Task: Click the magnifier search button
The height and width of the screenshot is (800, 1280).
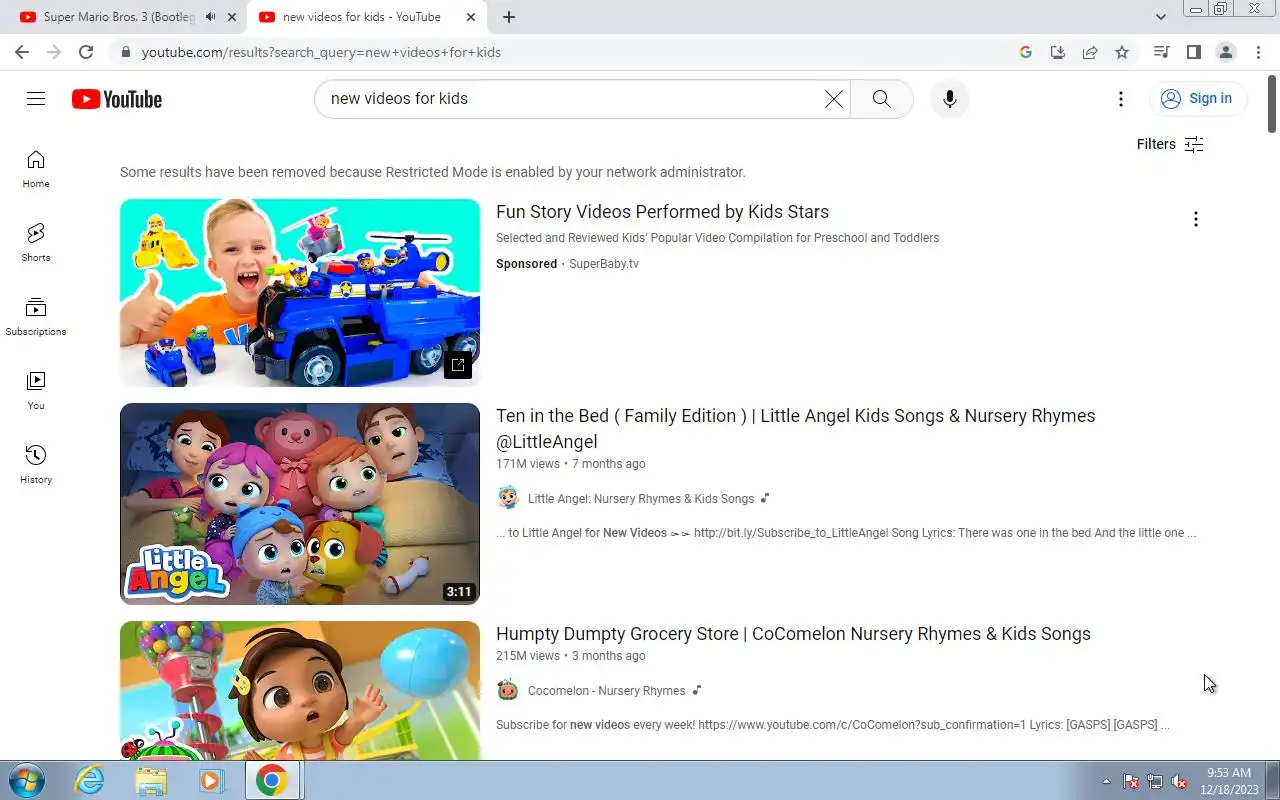Action: pos(881,99)
